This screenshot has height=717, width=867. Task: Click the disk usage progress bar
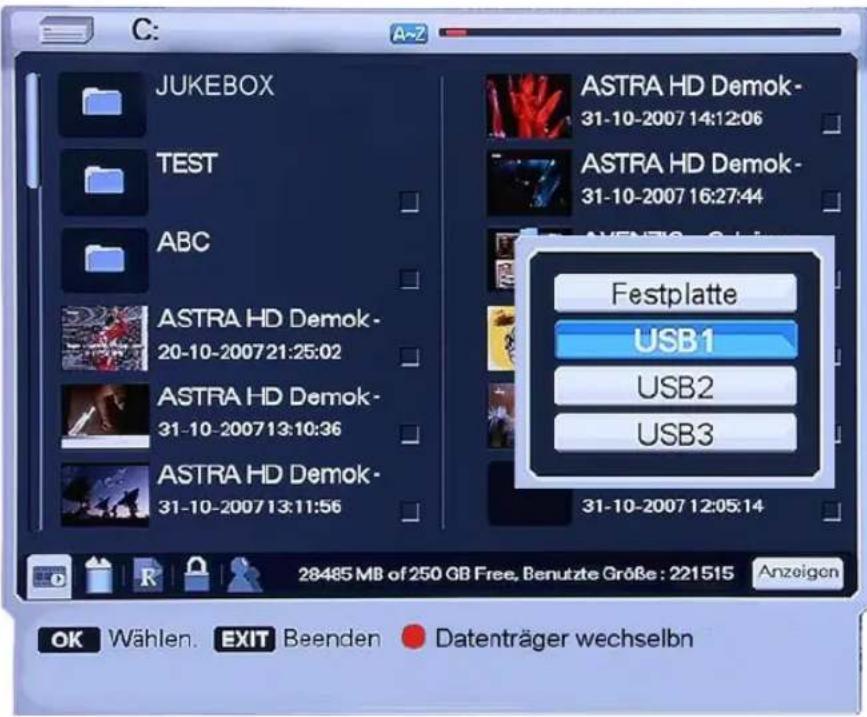click(640, 33)
